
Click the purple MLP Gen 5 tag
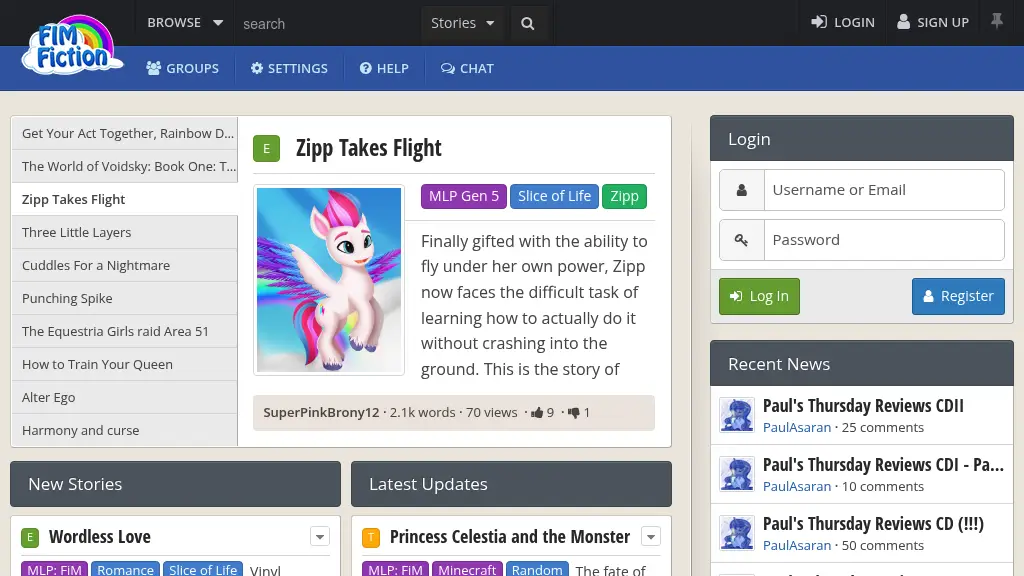click(463, 196)
